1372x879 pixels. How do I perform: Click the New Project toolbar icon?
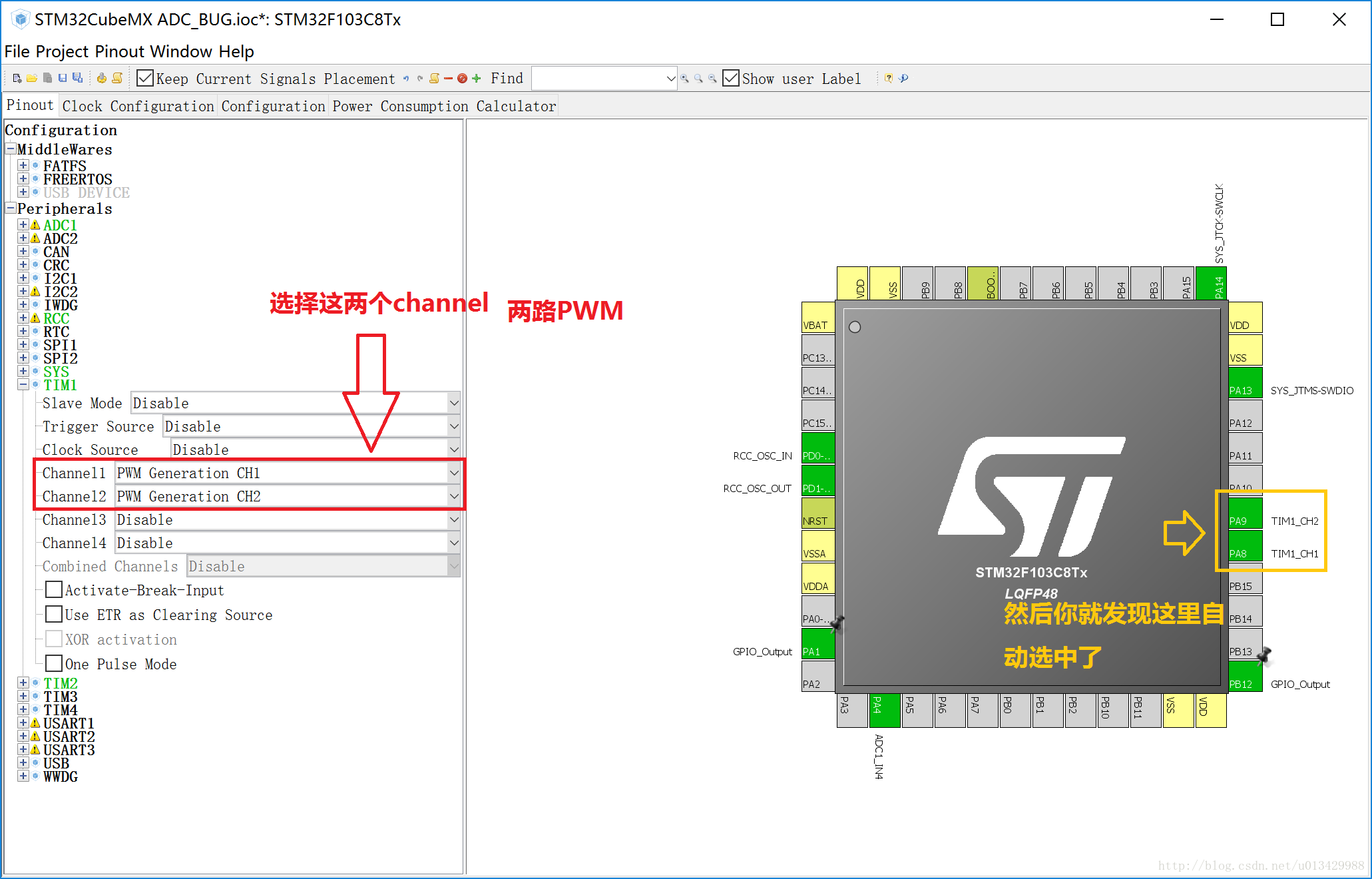pyautogui.click(x=17, y=79)
